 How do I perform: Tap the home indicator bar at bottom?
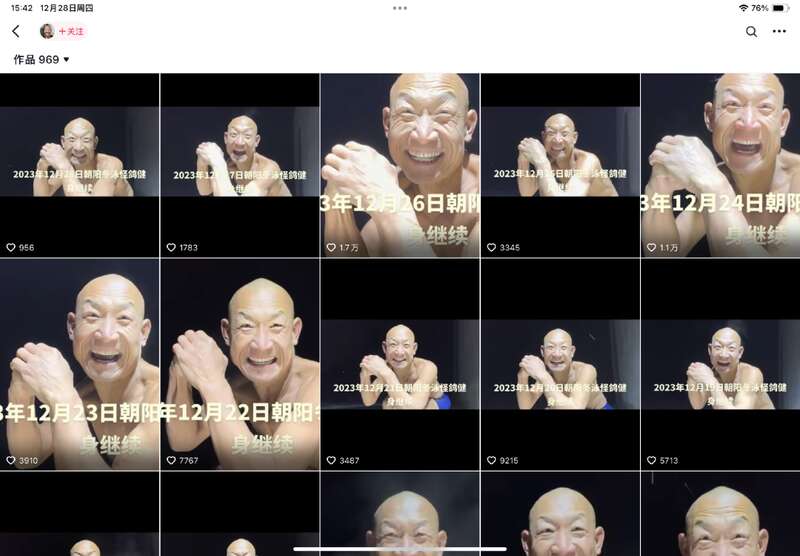click(400, 549)
